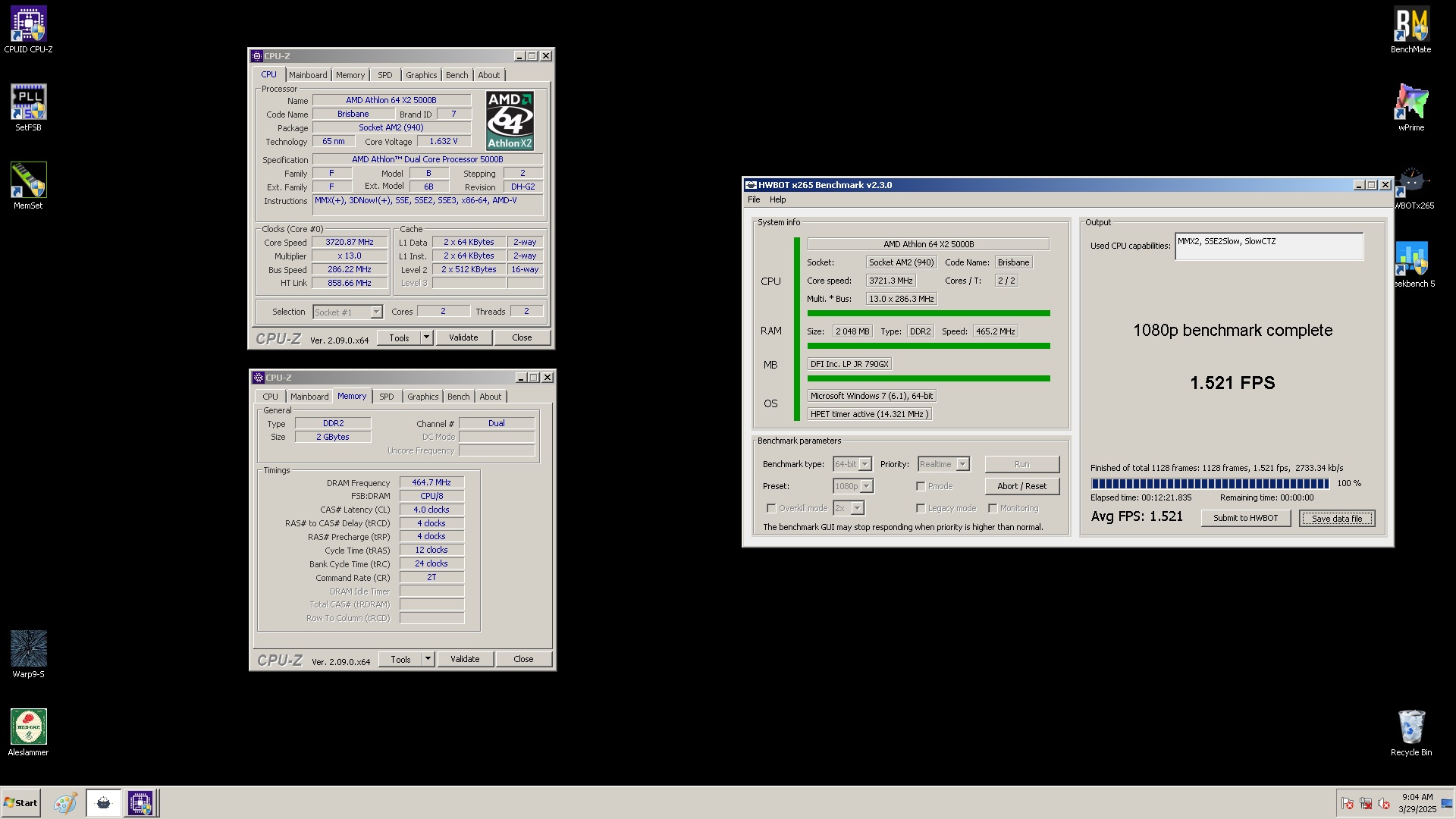The height and width of the screenshot is (819, 1456).
Task: Switch to HWBOT x265 taskbar button
Action: (103, 803)
